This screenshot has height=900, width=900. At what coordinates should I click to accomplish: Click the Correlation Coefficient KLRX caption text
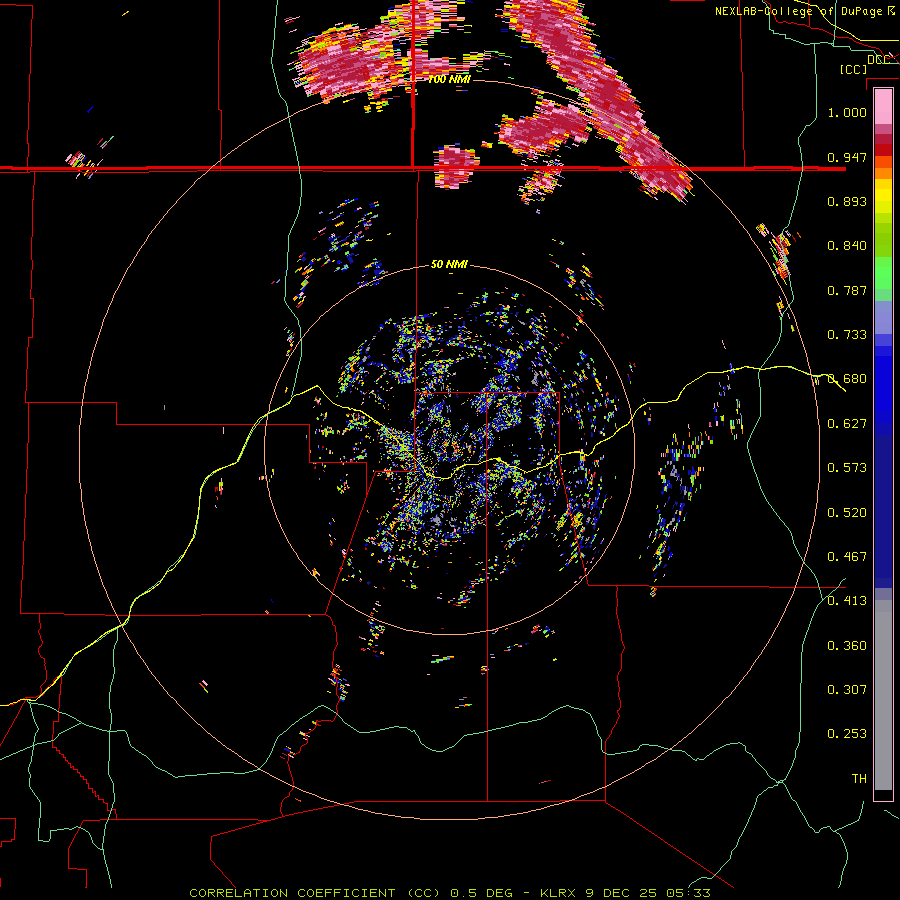[450, 893]
